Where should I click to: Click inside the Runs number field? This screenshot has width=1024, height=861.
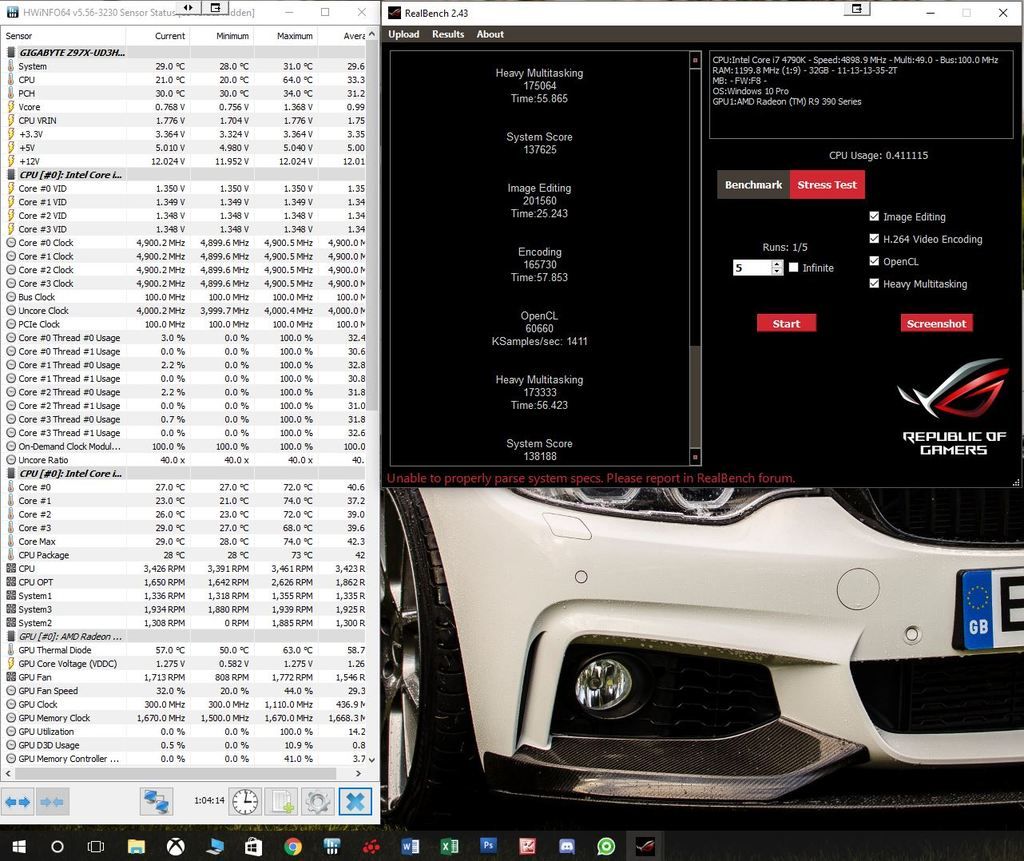coord(752,268)
